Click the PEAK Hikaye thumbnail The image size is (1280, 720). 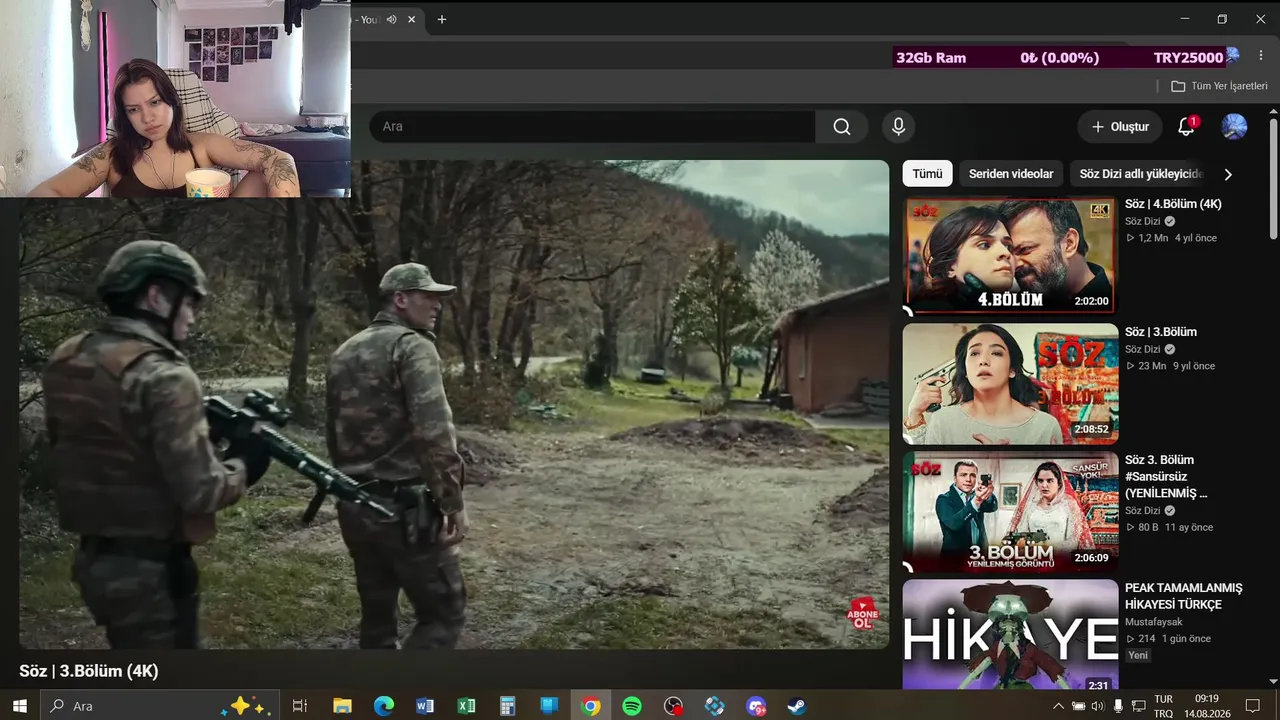pyautogui.click(x=1010, y=636)
